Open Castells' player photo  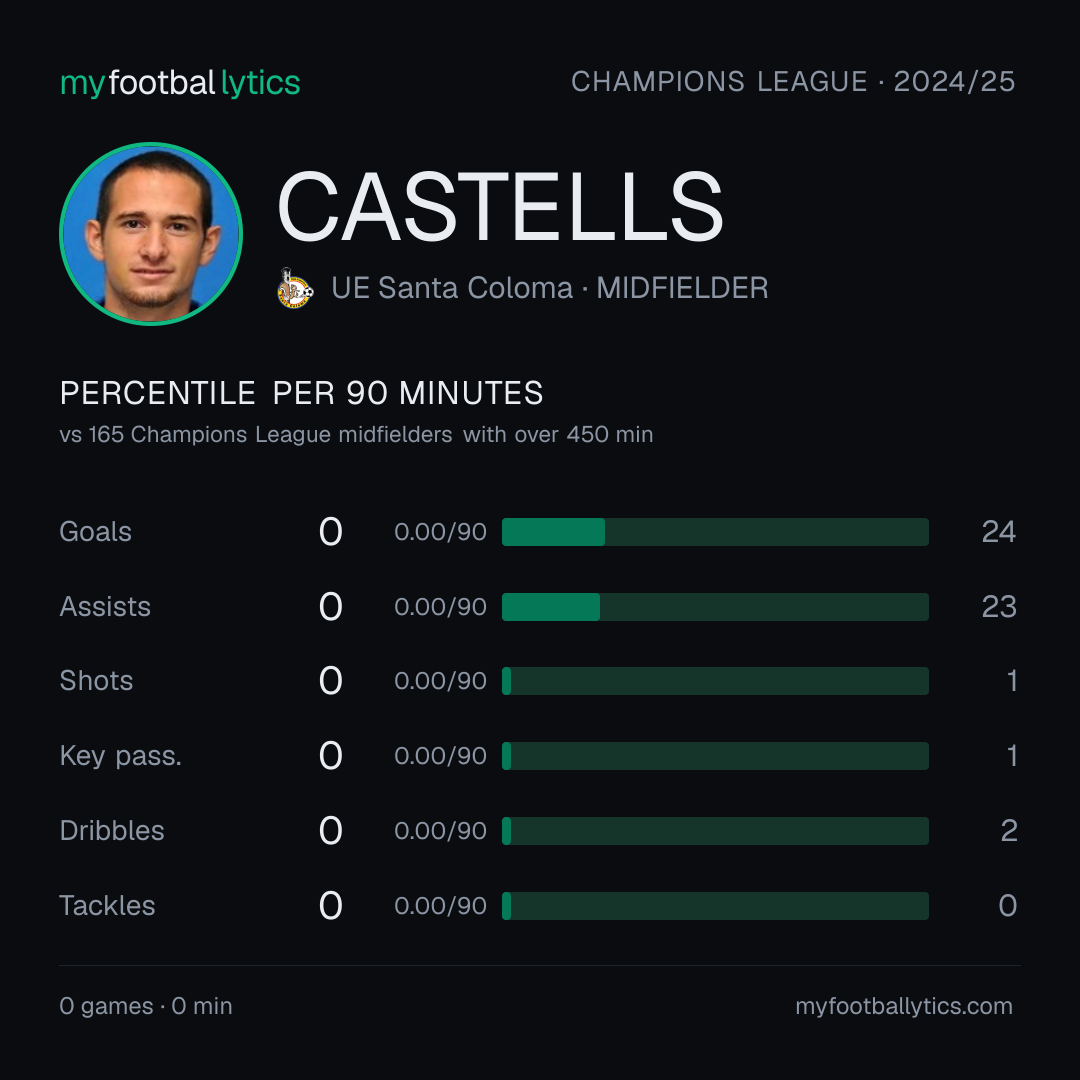coord(151,233)
